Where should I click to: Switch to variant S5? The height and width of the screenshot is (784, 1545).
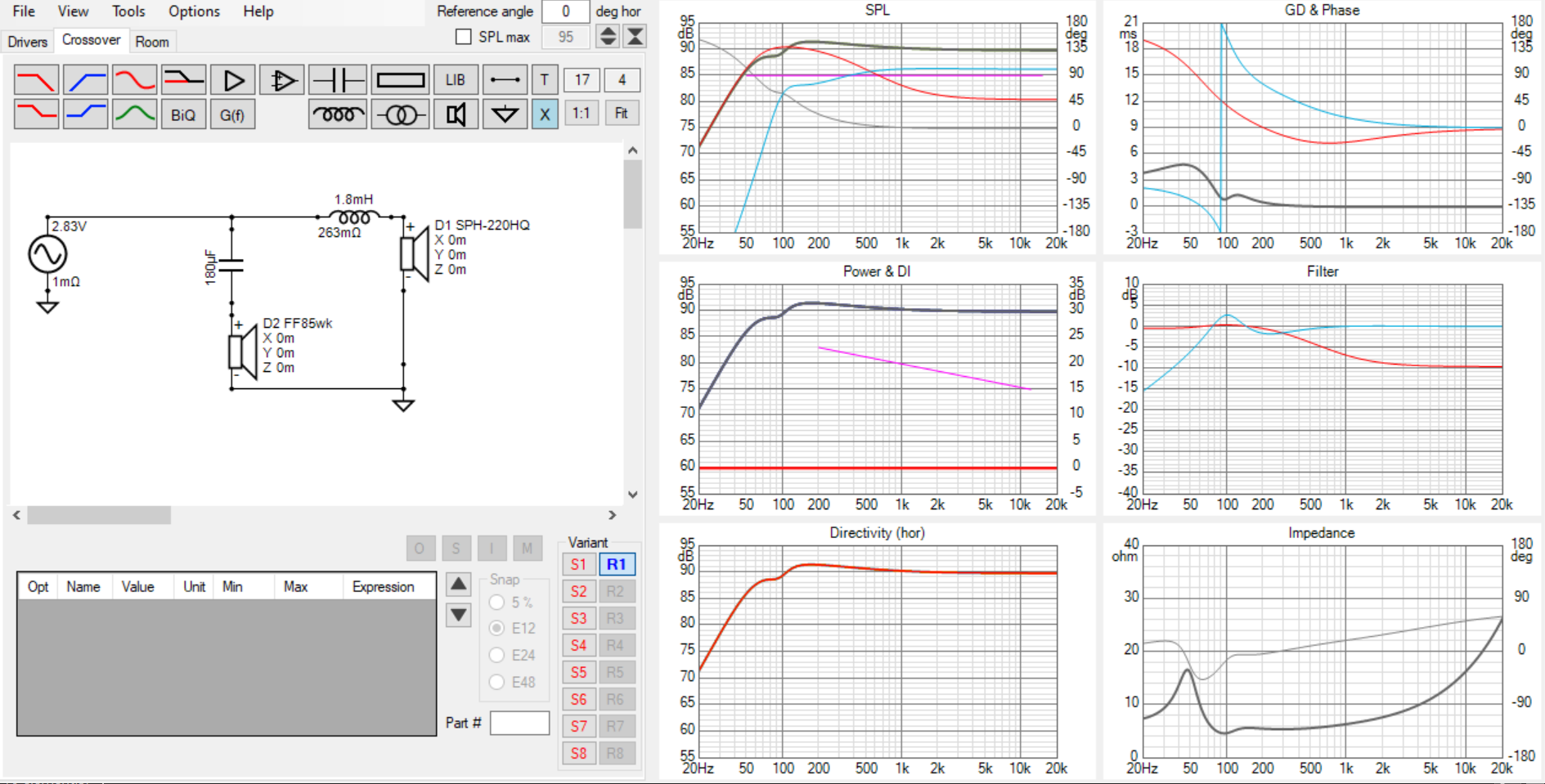click(578, 672)
